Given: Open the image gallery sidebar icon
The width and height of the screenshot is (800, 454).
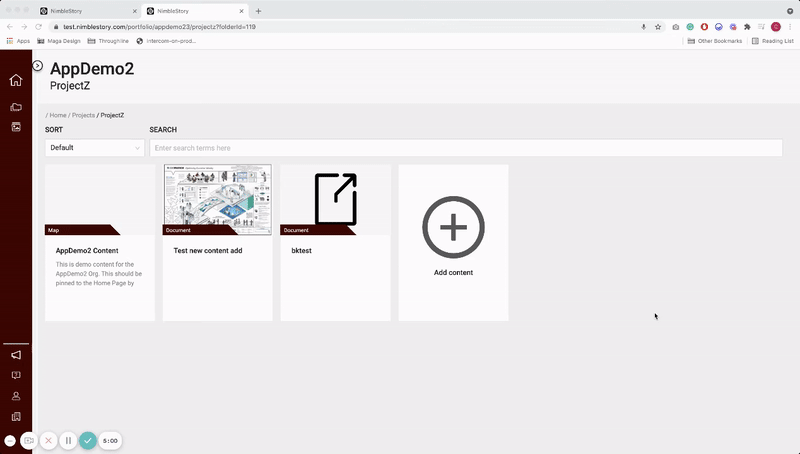Looking at the screenshot, I should (15, 127).
